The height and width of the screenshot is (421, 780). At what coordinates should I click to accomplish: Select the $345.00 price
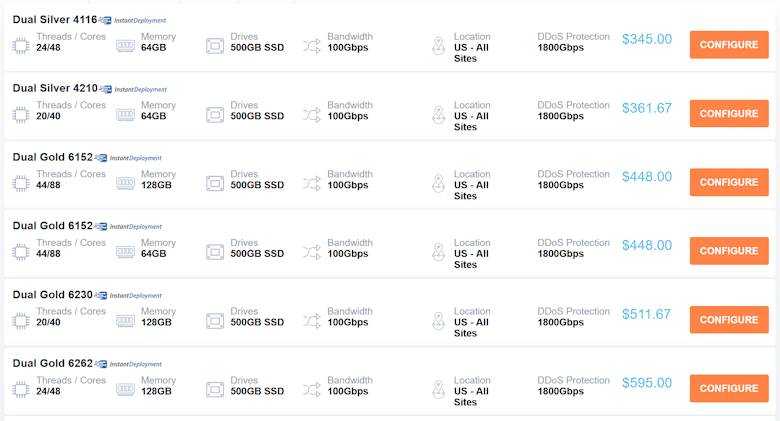[x=647, y=39]
